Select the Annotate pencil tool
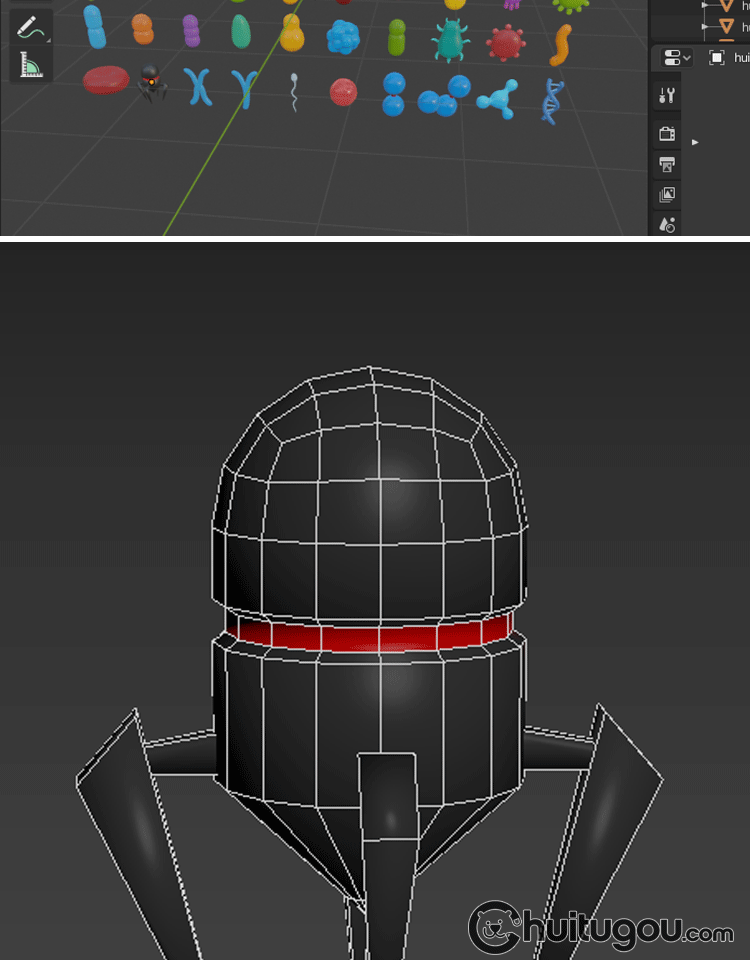This screenshot has width=750, height=960. point(31,28)
